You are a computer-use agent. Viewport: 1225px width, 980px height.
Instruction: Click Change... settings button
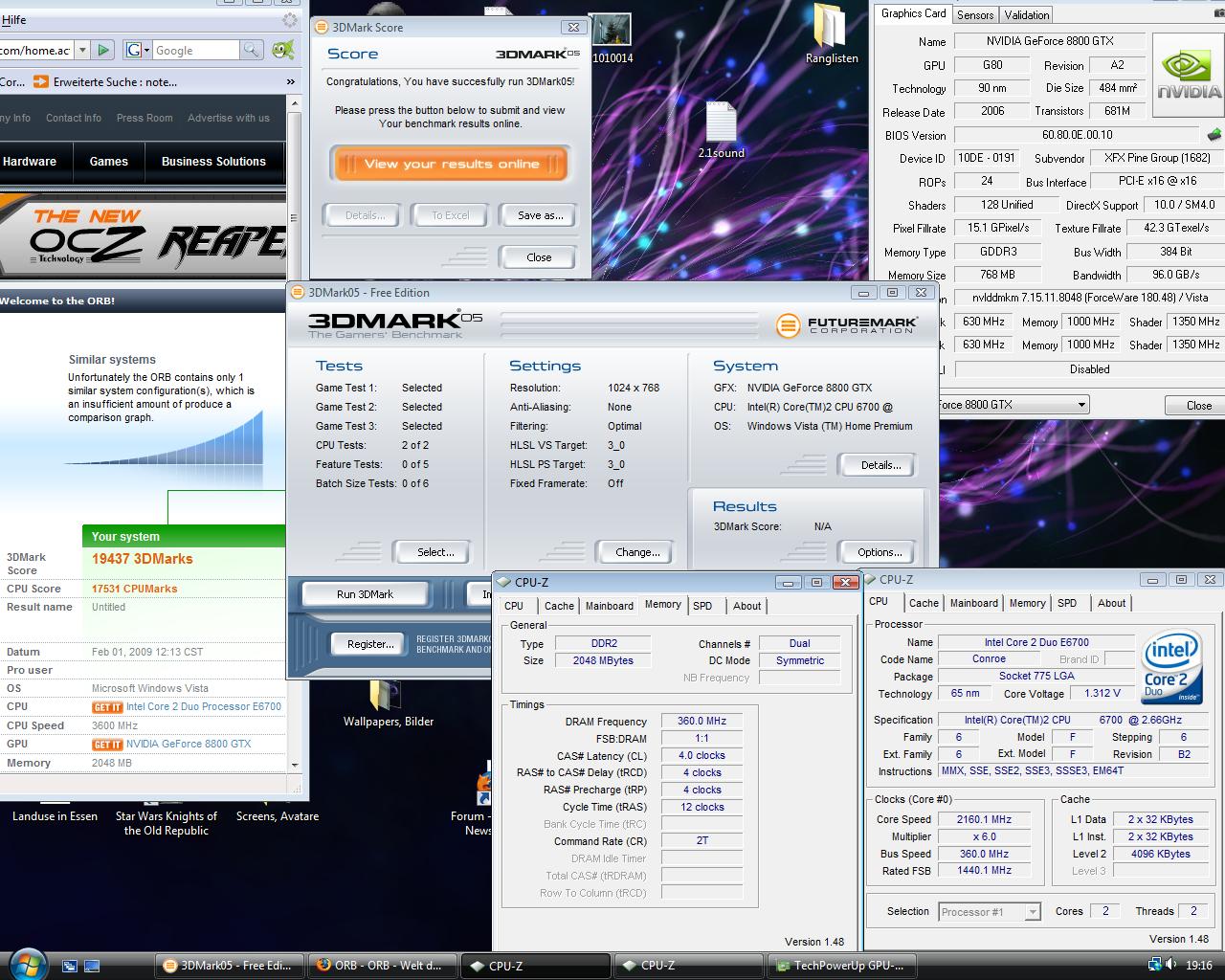pos(637,552)
